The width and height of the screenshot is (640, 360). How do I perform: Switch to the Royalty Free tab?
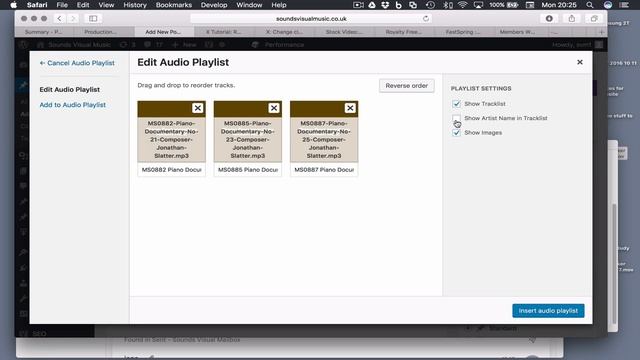click(x=404, y=32)
